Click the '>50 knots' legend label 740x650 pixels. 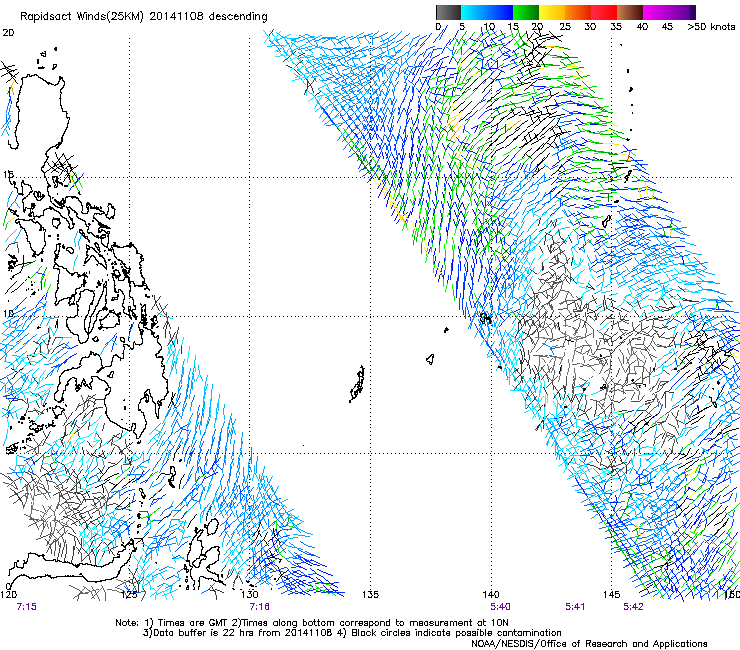pyautogui.click(x=711, y=27)
